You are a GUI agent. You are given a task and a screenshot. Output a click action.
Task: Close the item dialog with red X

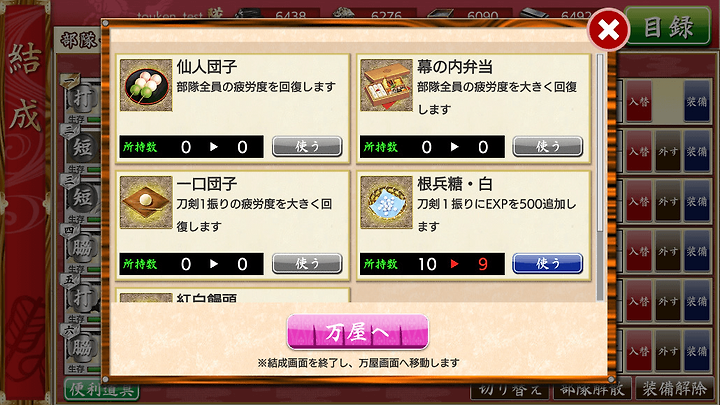click(x=609, y=30)
